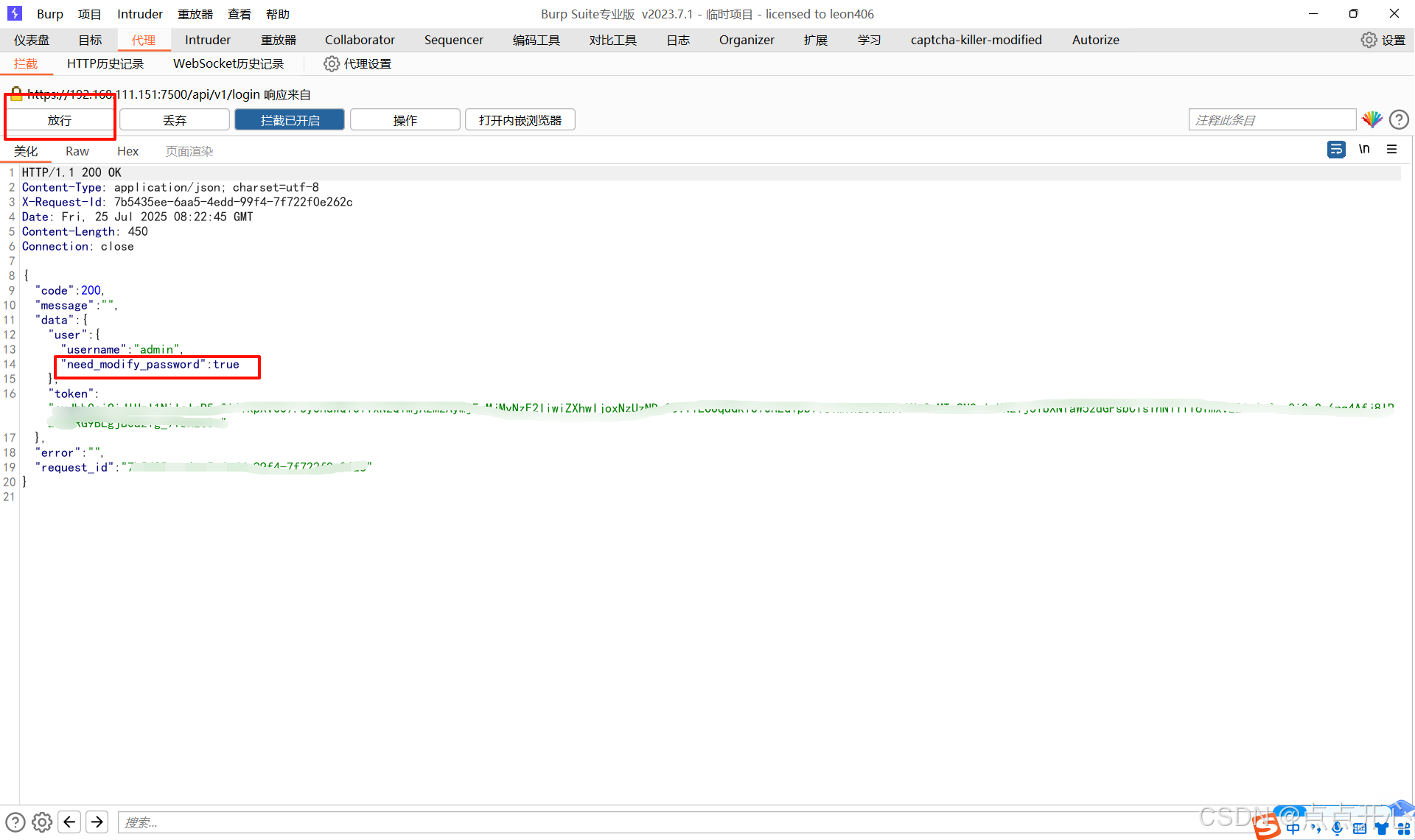
Task: Click the bottom-left help icon
Action: [15, 822]
